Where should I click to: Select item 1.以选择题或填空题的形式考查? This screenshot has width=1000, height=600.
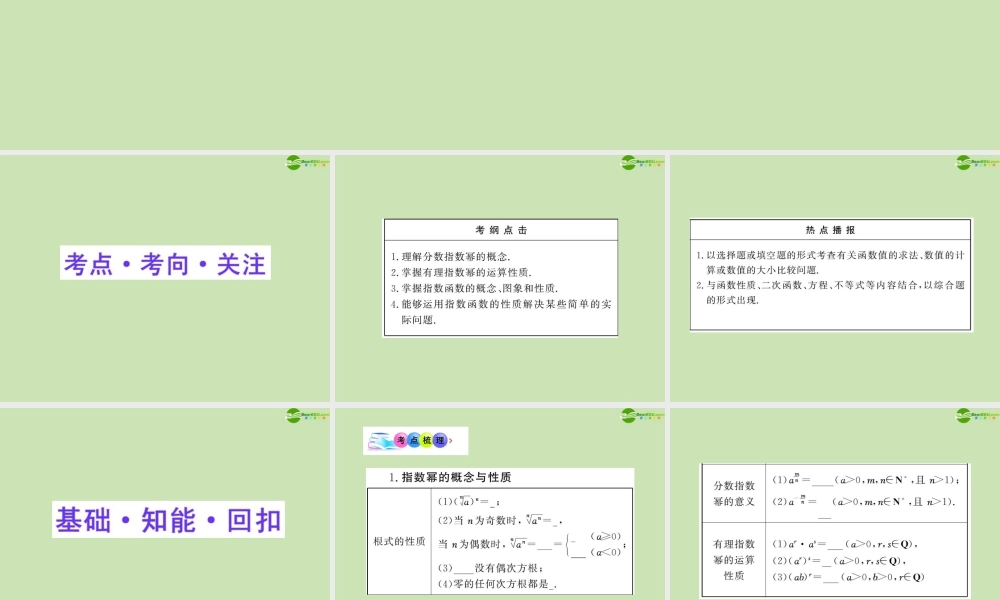[x=830, y=262]
